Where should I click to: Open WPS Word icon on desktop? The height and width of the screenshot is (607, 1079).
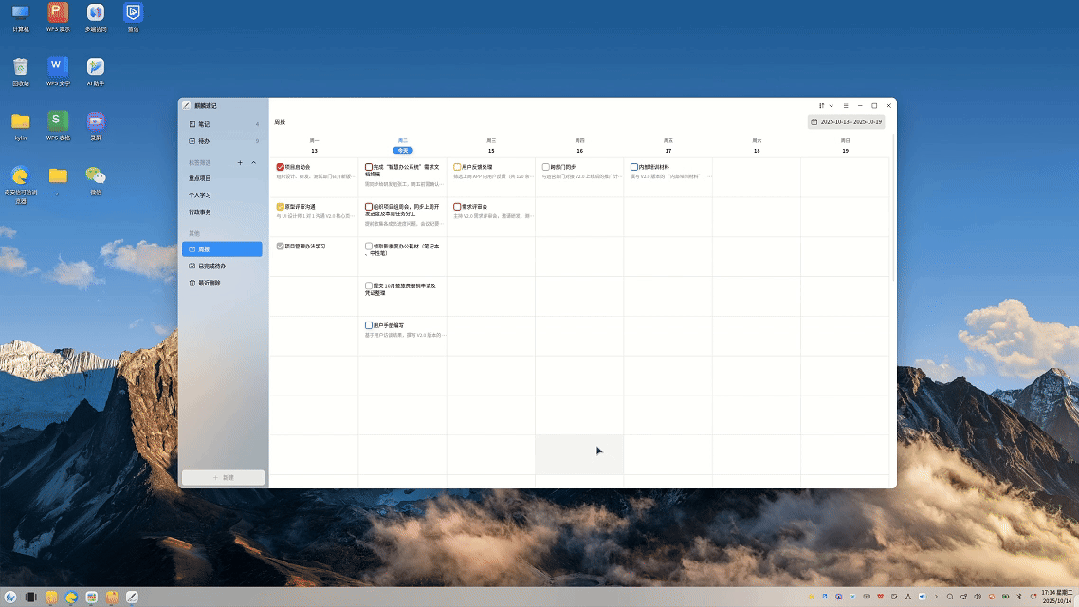[57, 67]
